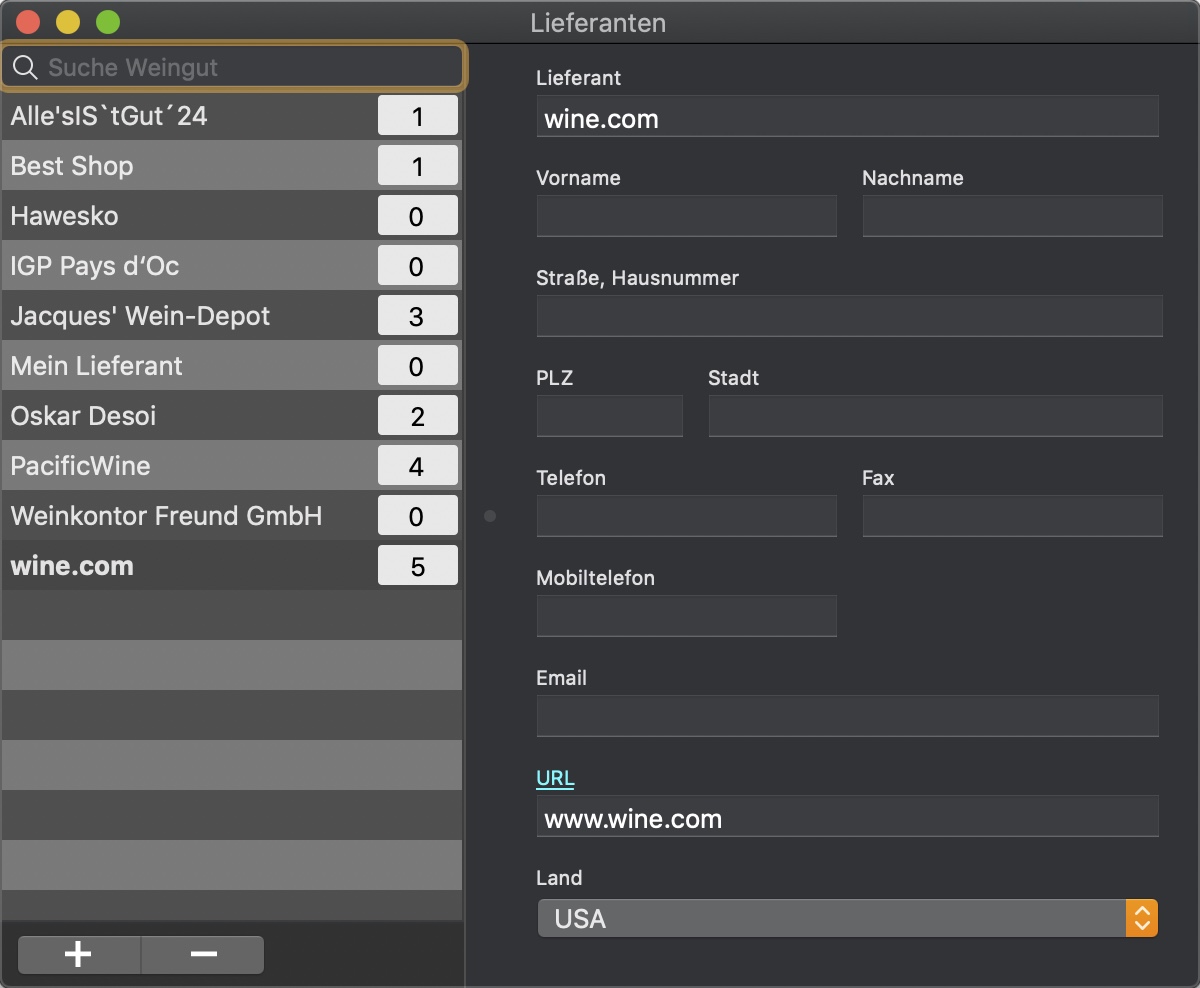Screen dimensions: 1200x988
Task: Click the count badge next to PacificWine
Action: click(x=418, y=466)
